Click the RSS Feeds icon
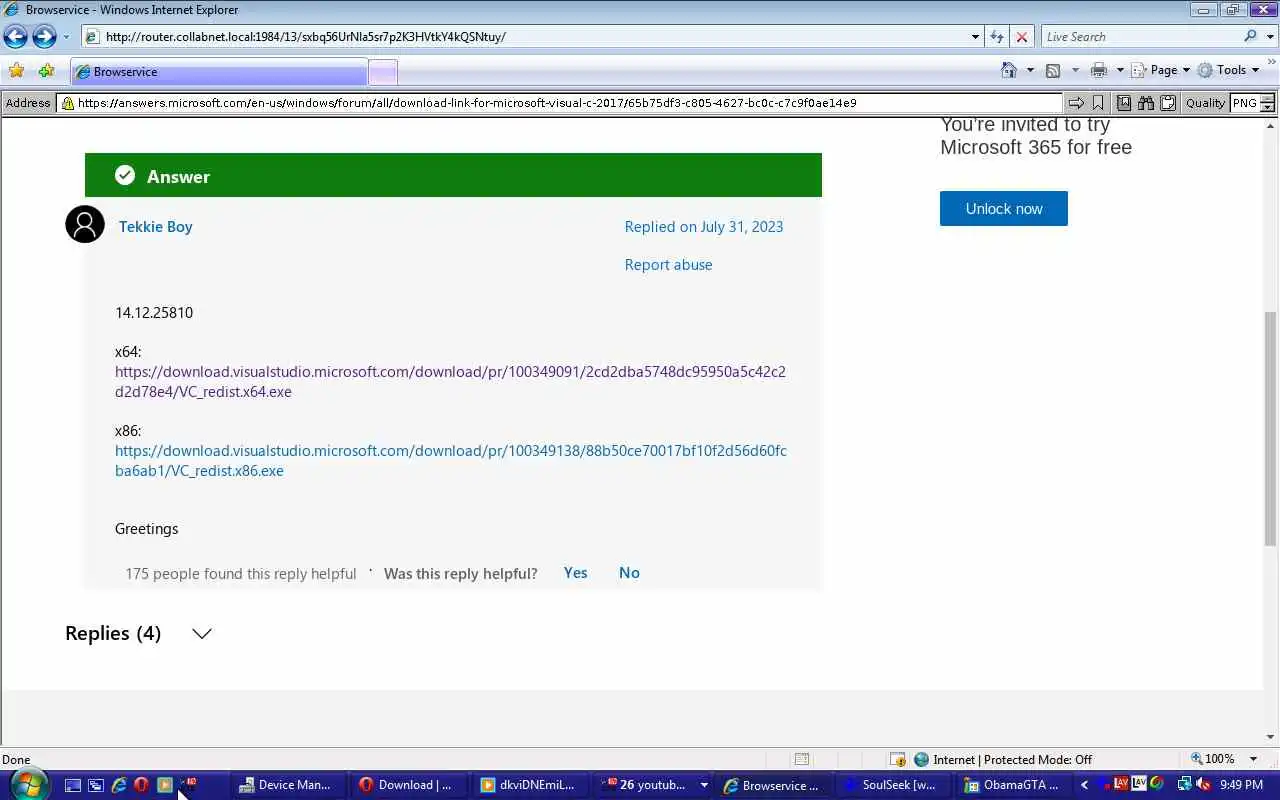1280x800 pixels. coord(1053,70)
